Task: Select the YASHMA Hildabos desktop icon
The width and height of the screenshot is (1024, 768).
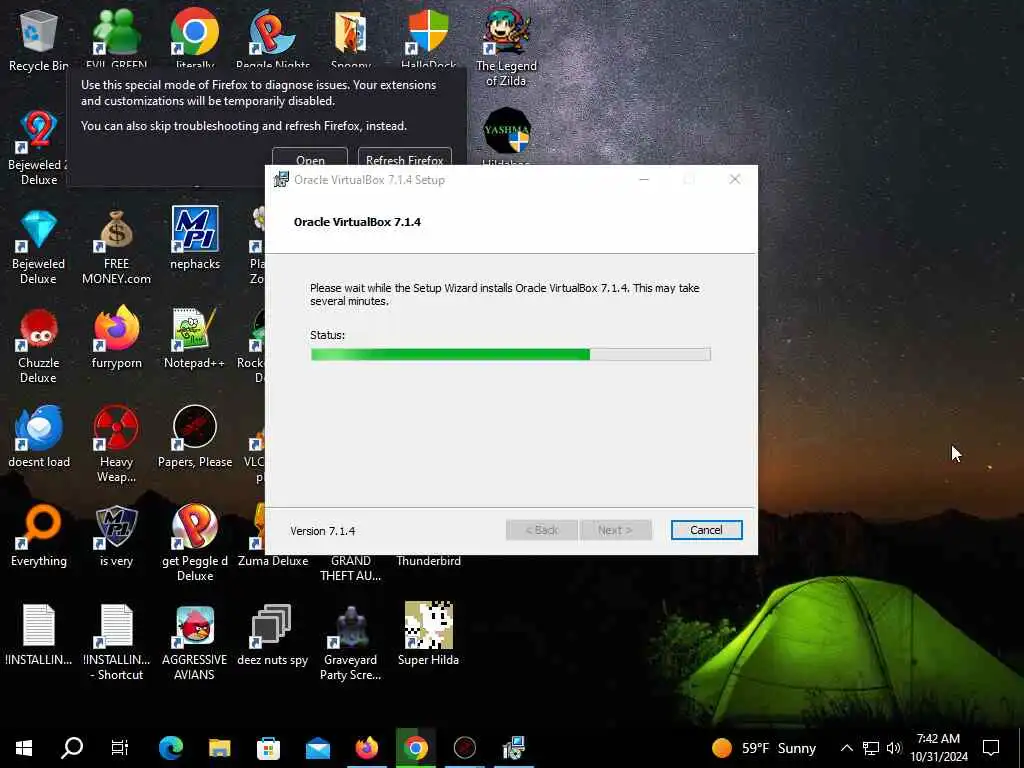Action: [506, 135]
